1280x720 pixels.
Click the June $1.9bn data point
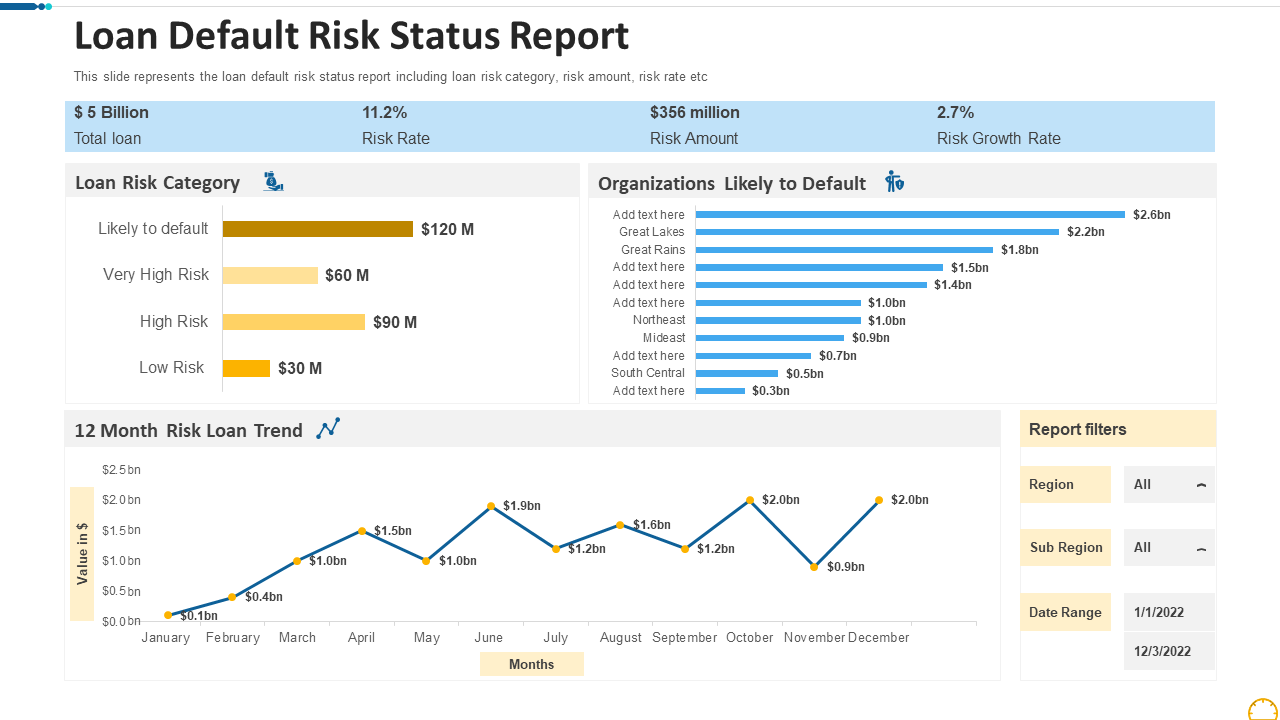pyautogui.click(x=491, y=506)
